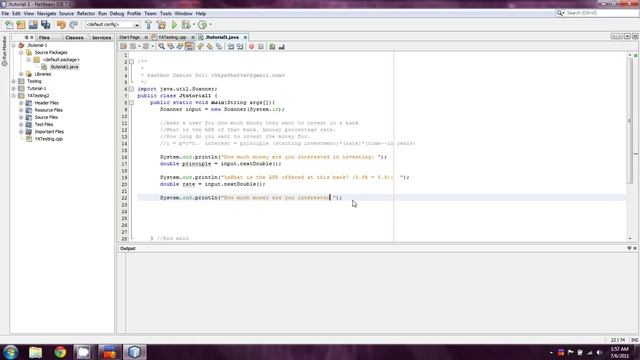The image size is (640, 360).
Task: Click editor Uncomment icon
Action: pos(282,47)
